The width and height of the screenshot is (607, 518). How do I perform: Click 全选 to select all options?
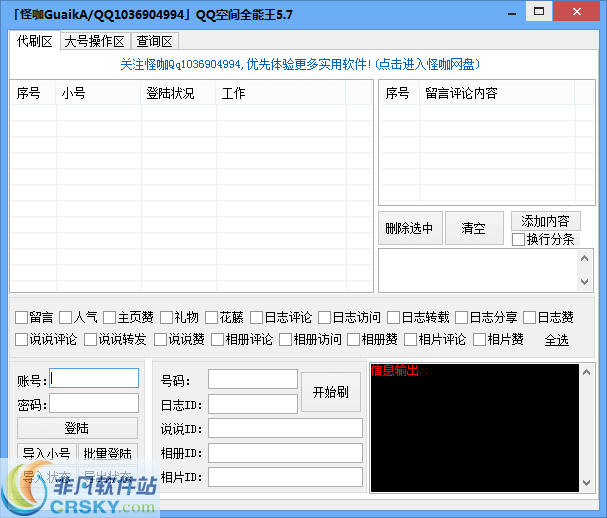(x=556, y=340)
